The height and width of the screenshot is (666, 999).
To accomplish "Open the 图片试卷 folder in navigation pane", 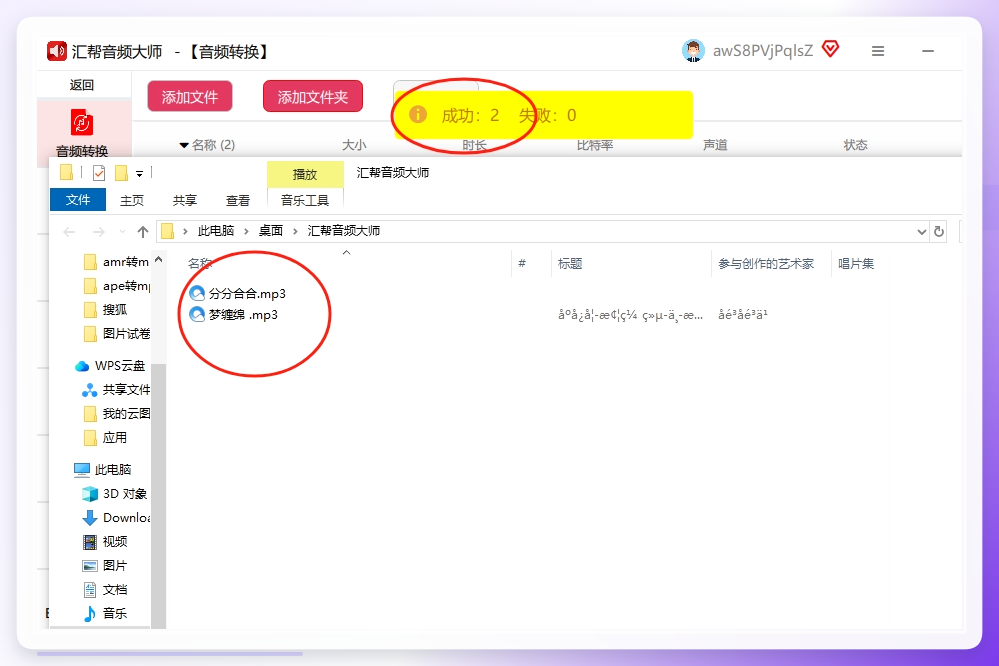I will pos(118,333).
